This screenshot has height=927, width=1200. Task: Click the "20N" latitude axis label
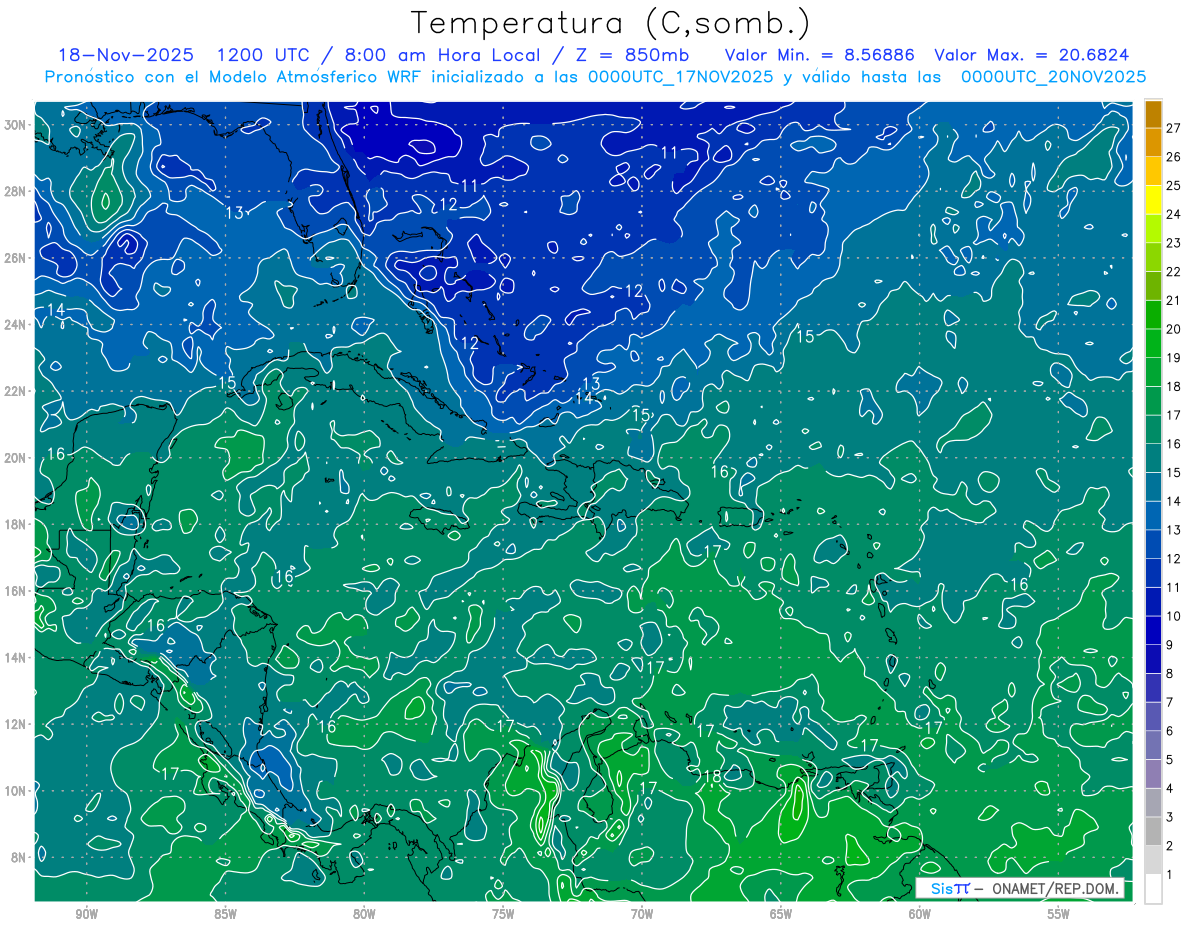(x=16, y=457)
